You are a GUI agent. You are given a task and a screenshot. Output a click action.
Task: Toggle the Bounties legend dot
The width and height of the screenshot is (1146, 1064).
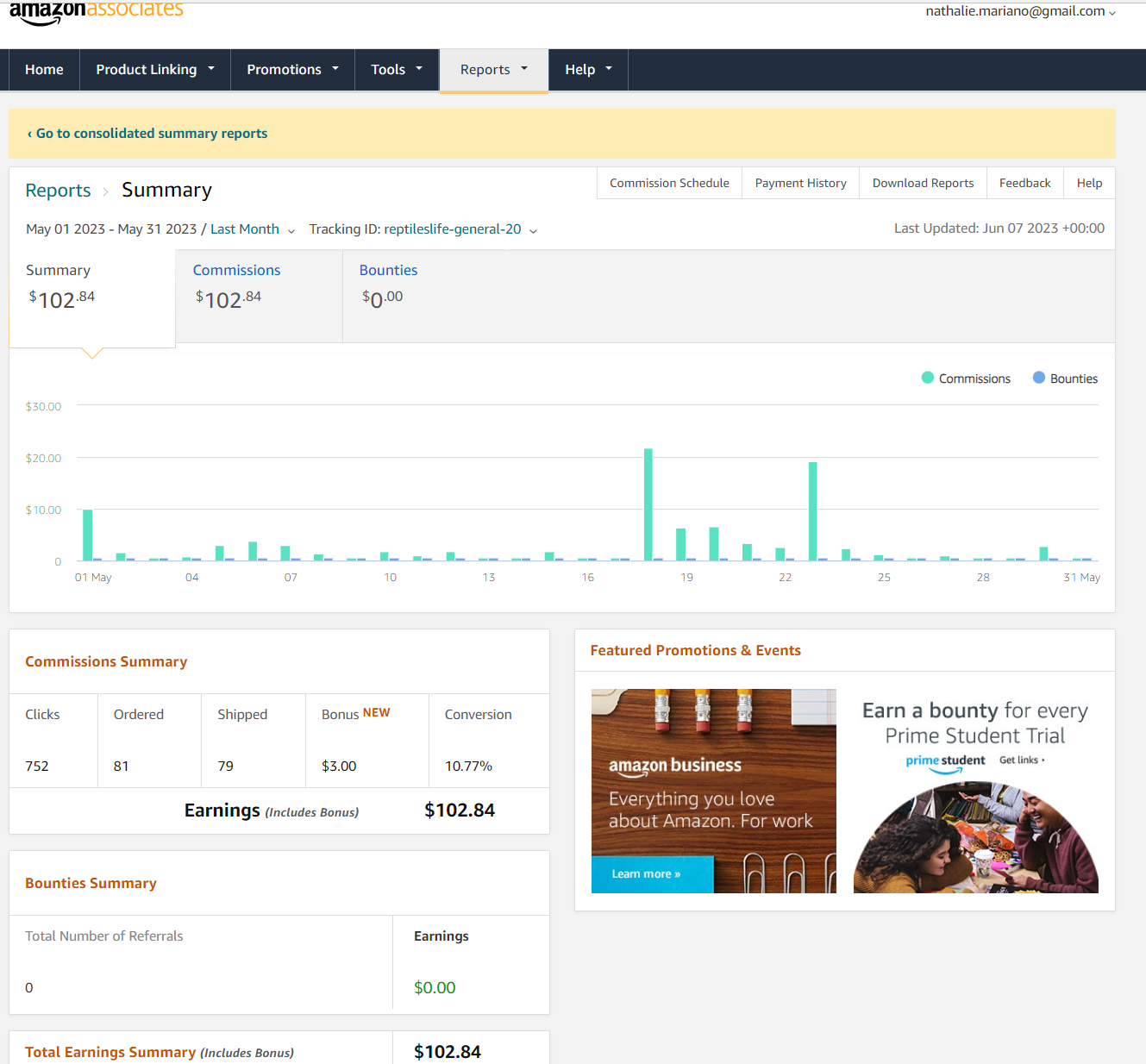coord(1039,378)
